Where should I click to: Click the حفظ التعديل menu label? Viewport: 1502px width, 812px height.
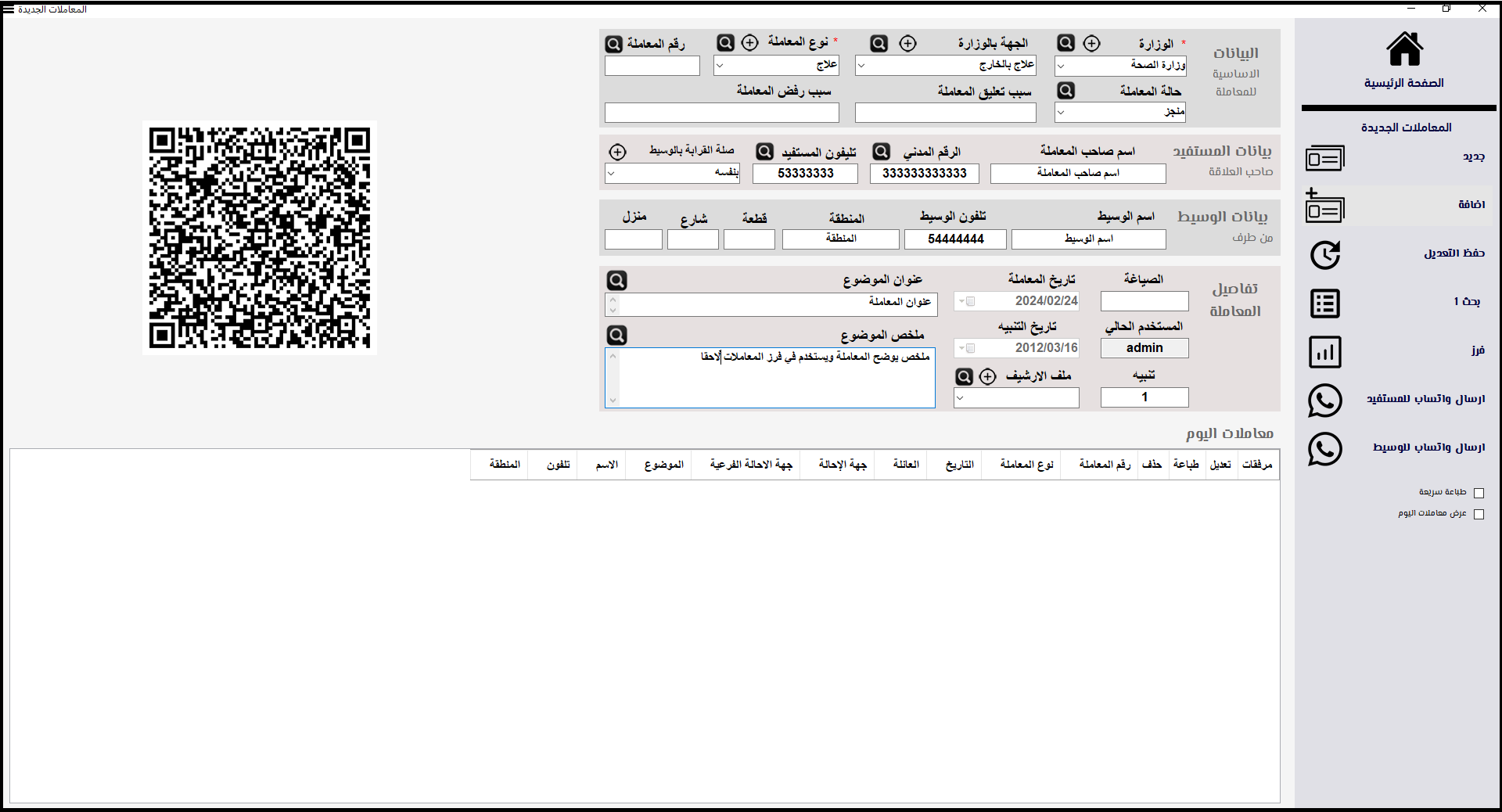tap(1454, 253)
